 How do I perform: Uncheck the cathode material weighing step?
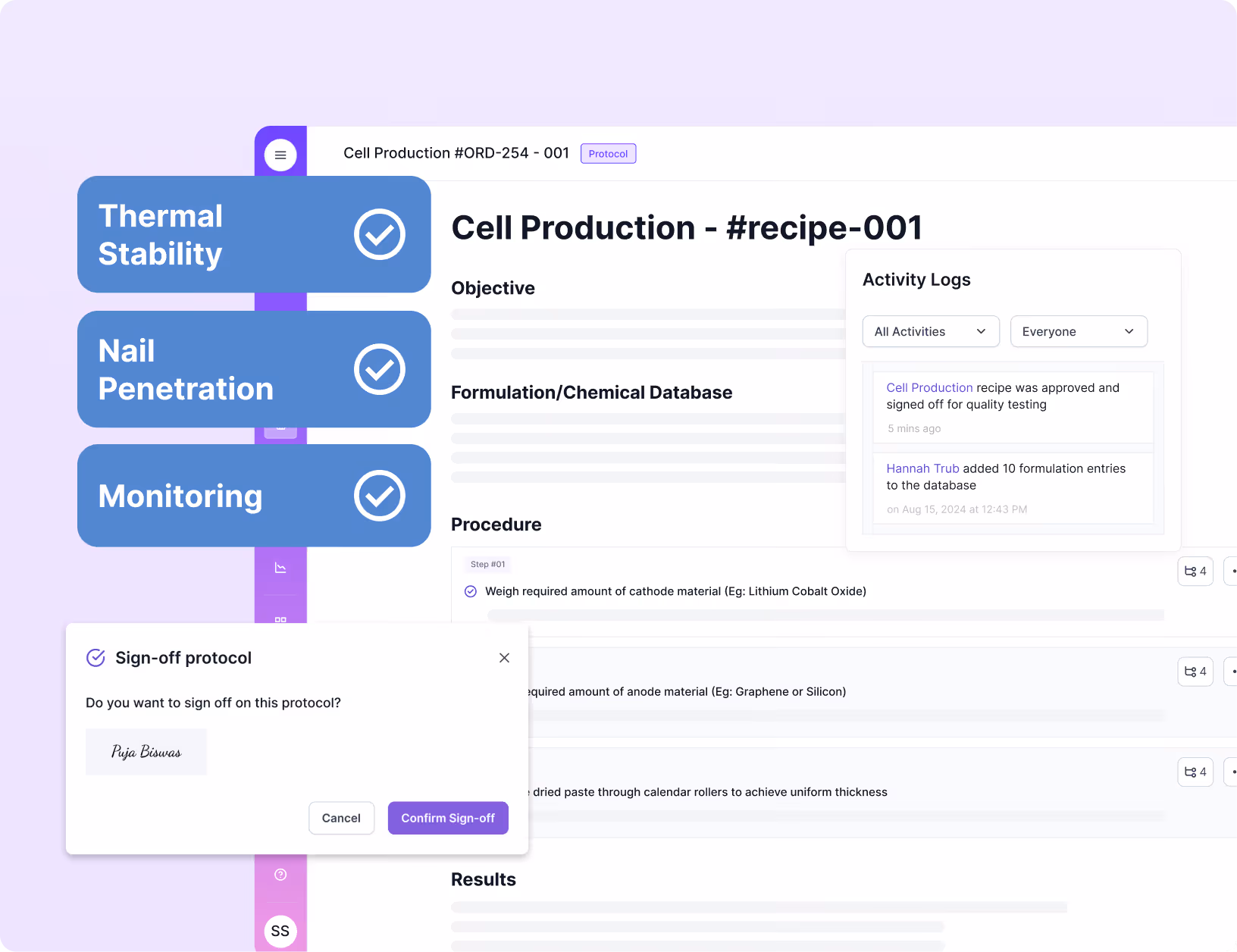(x=470, y=591)
